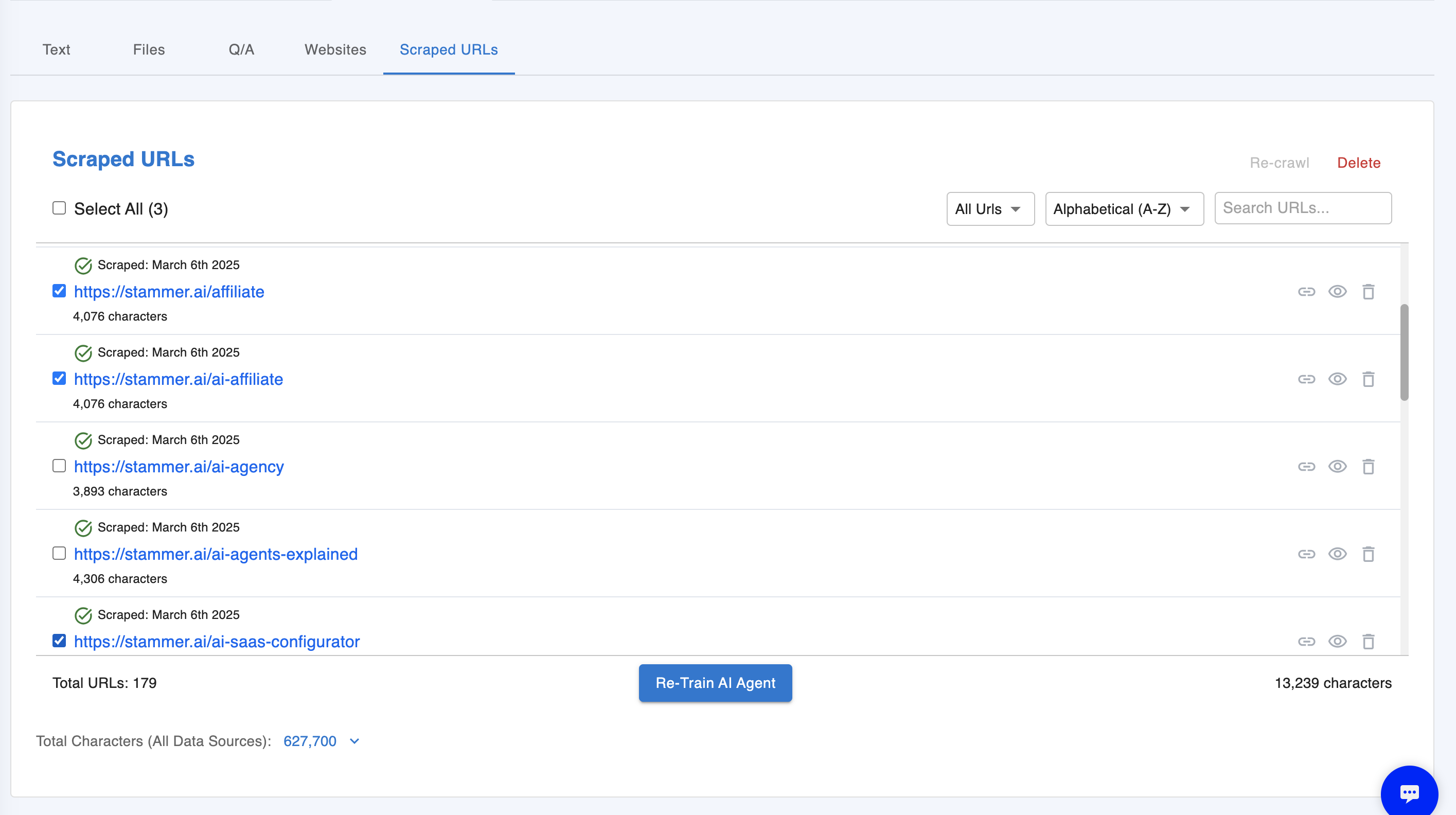Remove ai-agency URL with trash icon
This screenshot has height=815, width=1456.
click(x=1369, y=467)
